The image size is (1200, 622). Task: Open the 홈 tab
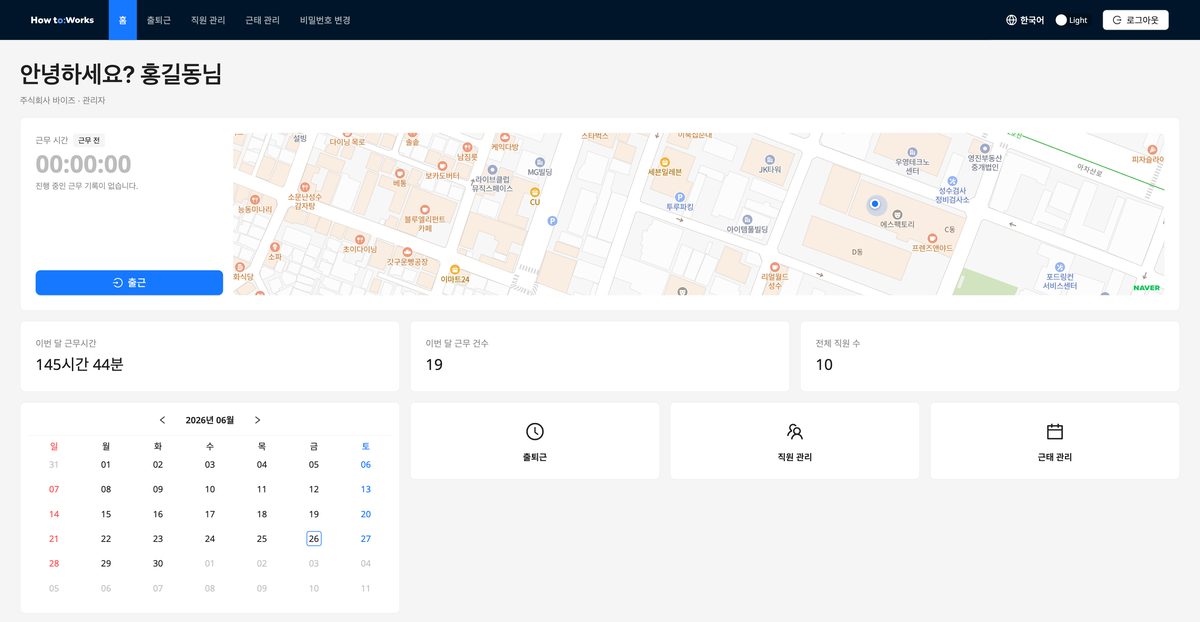click(x=122, y=20)
